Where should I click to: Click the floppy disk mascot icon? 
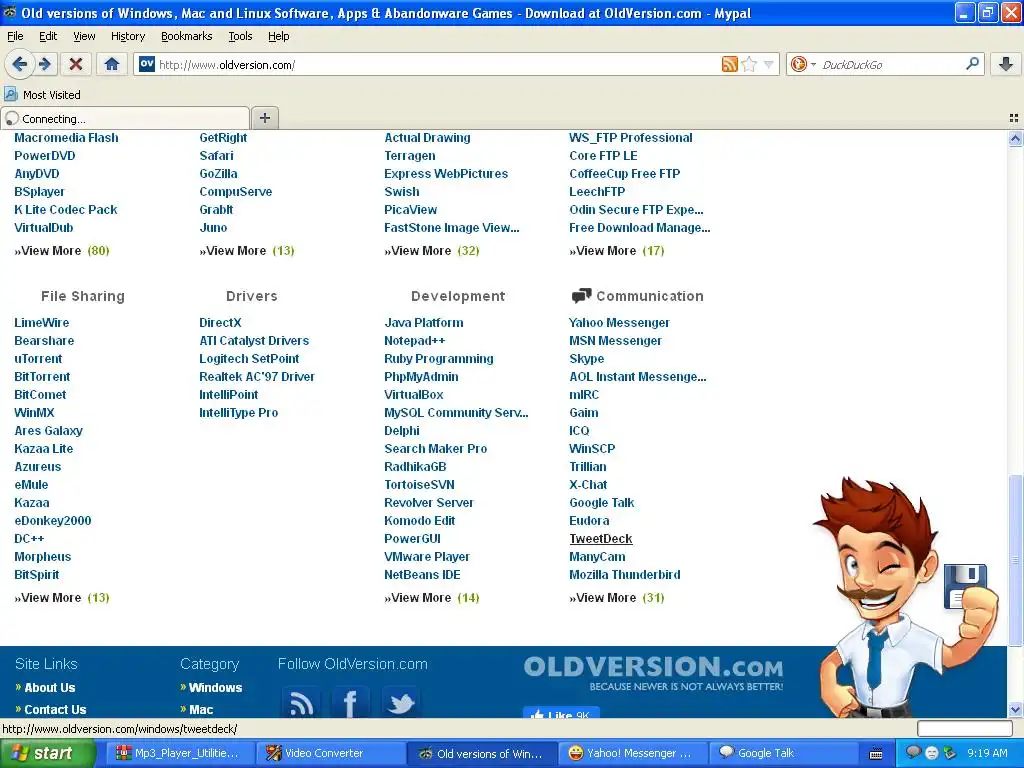tap(965, 586)
